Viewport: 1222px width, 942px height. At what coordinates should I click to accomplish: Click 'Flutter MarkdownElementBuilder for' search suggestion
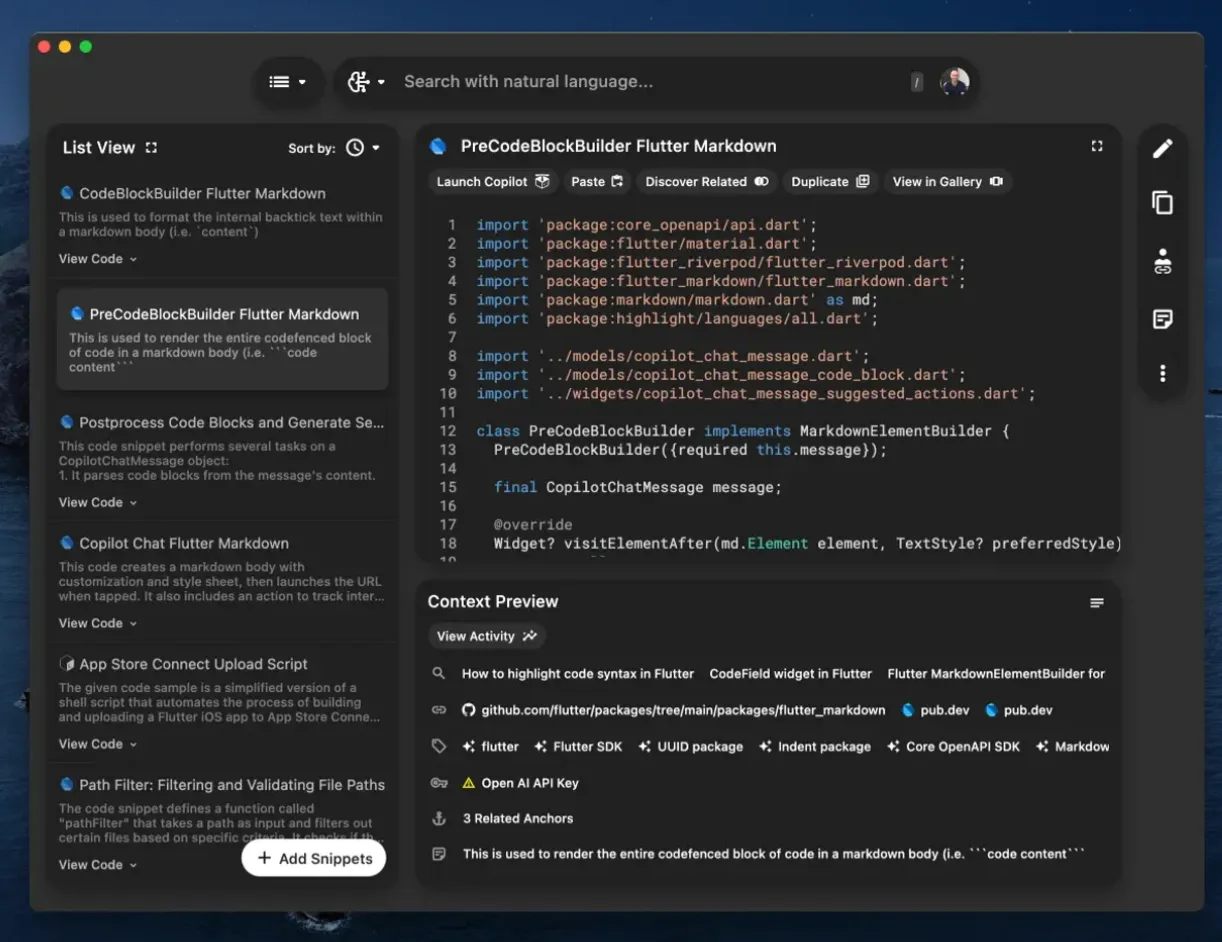coord(996,674)
